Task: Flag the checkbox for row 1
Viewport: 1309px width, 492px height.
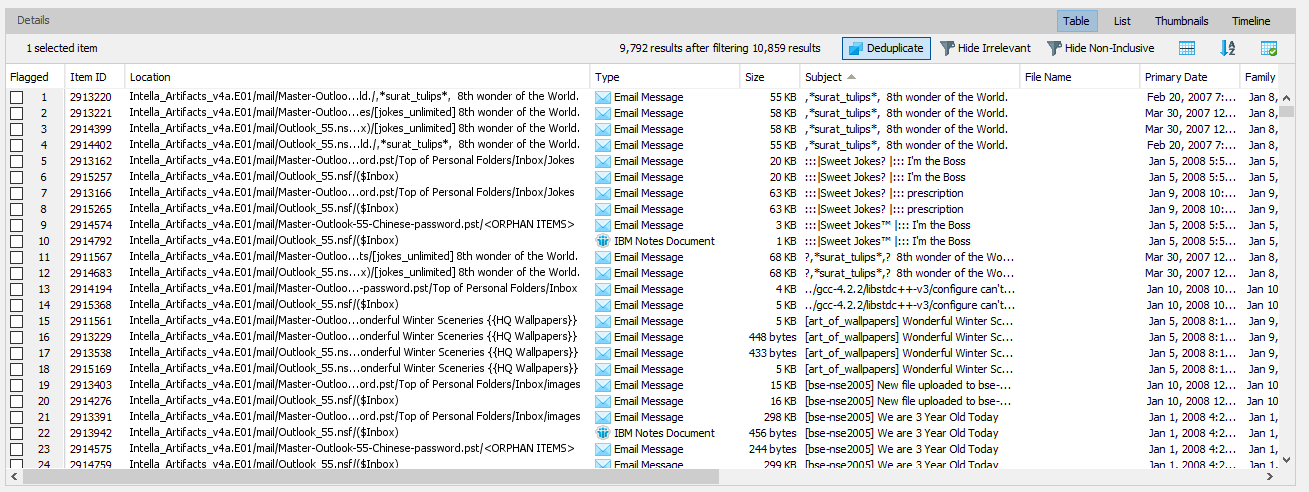Action: point(17,97)
